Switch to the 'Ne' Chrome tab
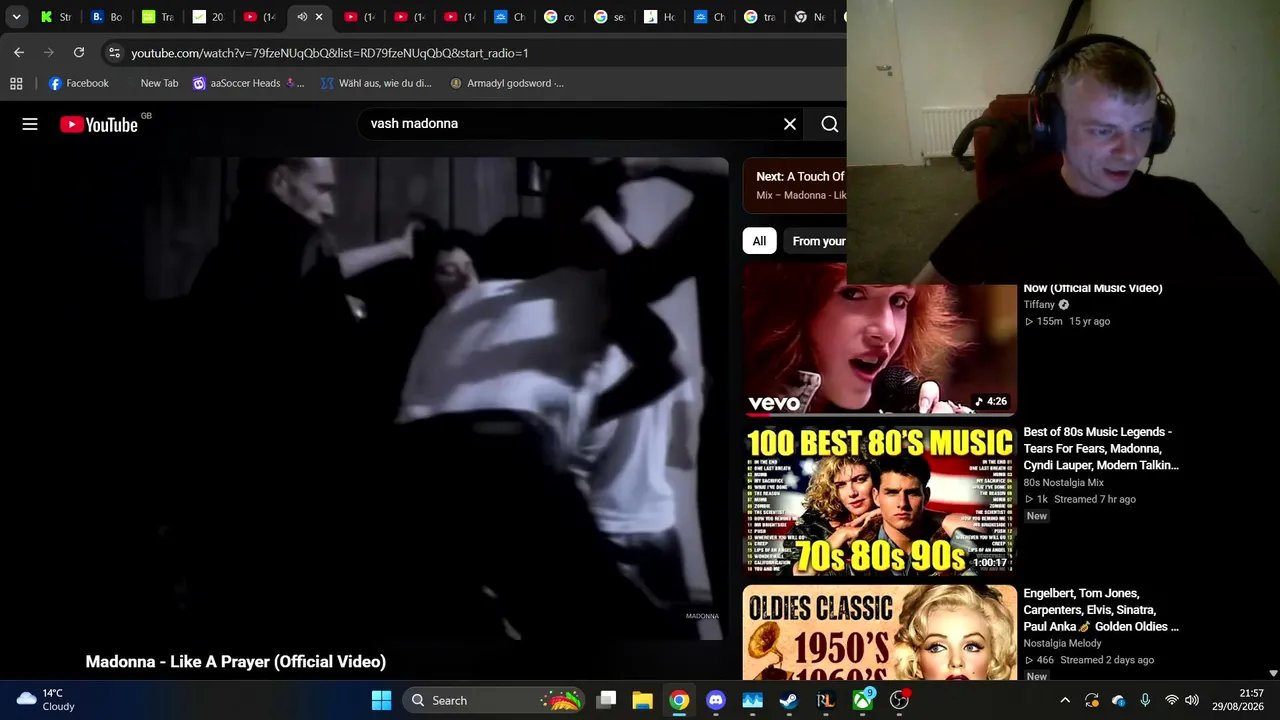 [811, 17]
